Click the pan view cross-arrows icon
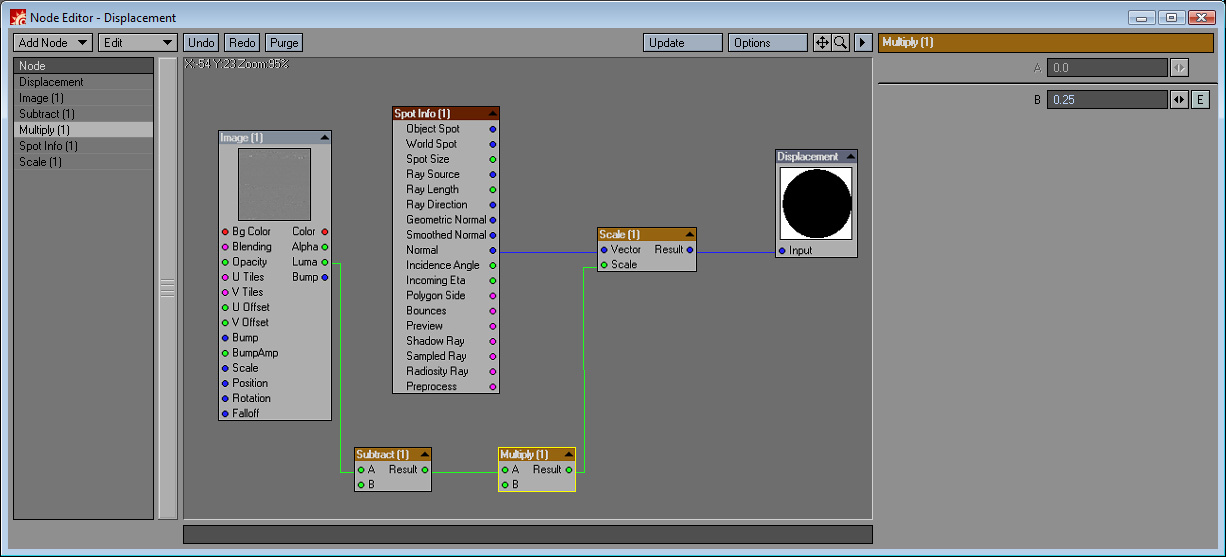Screen dimensions: 1226x557 point(822,43)
